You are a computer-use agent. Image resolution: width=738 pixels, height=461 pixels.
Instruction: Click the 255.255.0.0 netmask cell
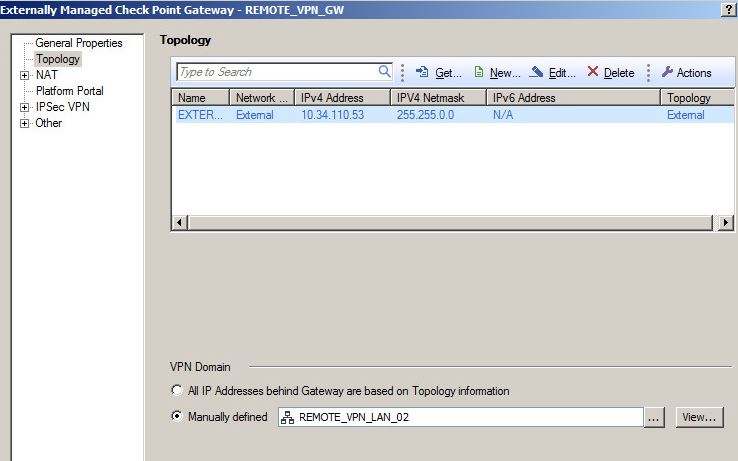point(425,115)
